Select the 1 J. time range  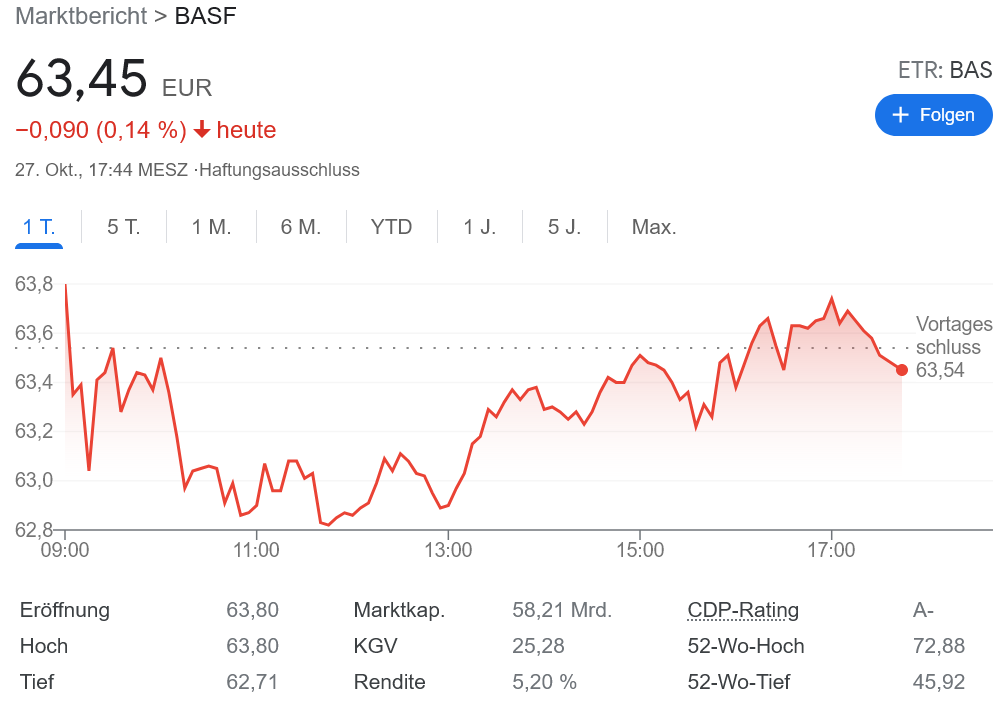click(478, 227)
